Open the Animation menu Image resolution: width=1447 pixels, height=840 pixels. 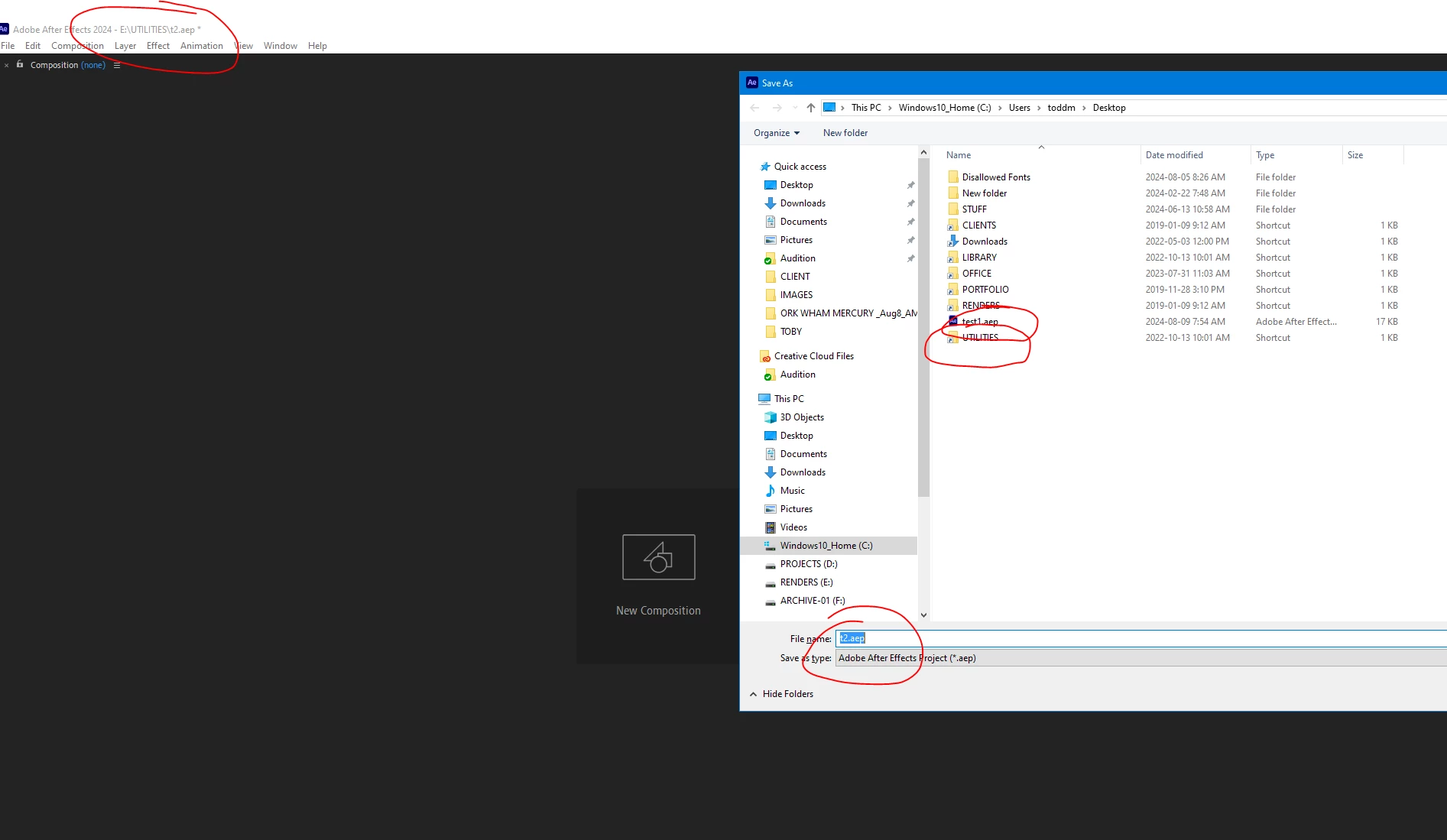pos(202,46)
